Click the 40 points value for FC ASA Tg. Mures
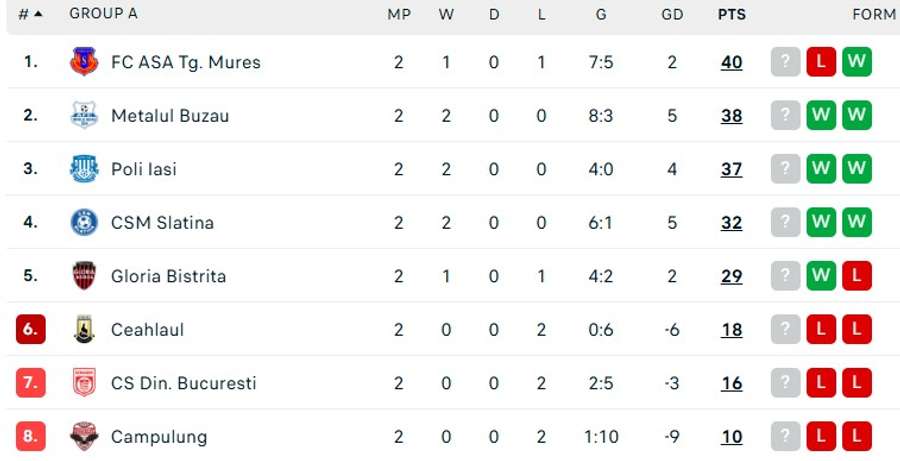900x461 pixels. pyautogui.click(x=731, y=62)
